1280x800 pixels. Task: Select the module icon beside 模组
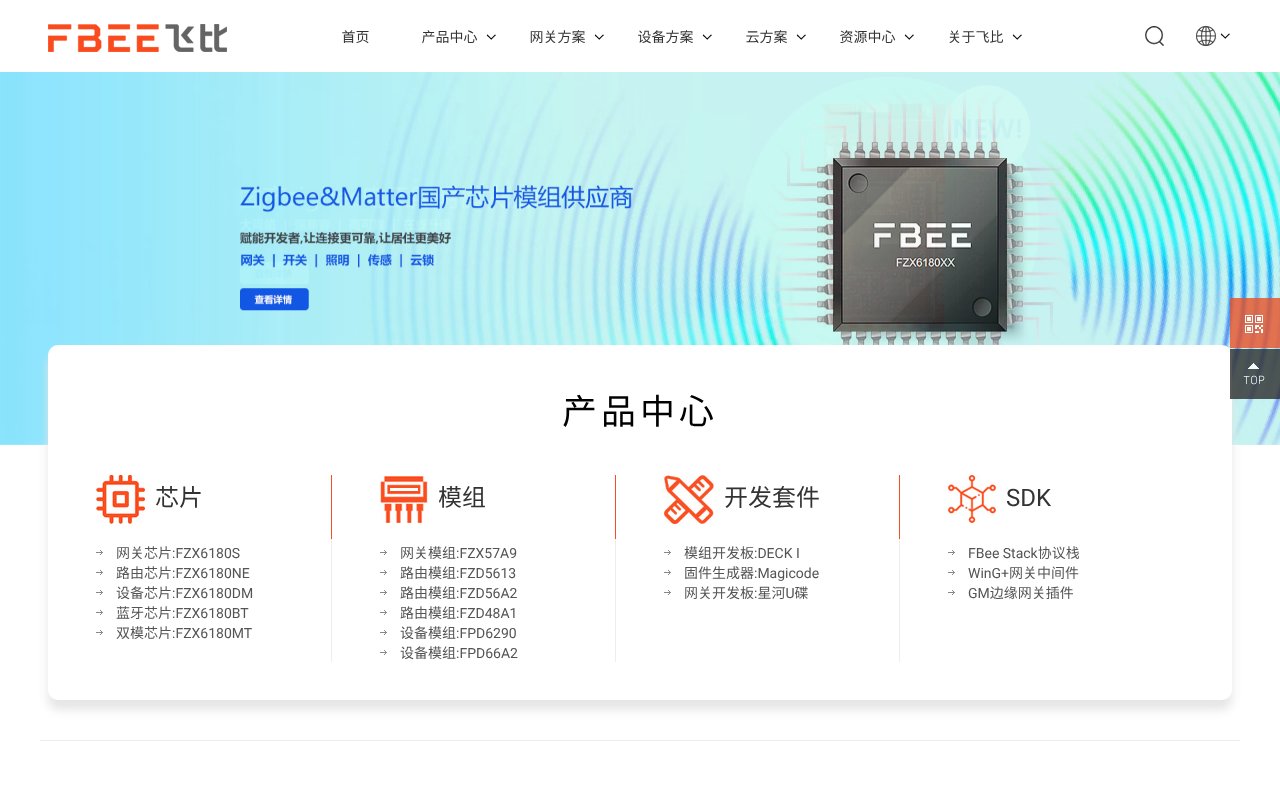click(403, 497)
